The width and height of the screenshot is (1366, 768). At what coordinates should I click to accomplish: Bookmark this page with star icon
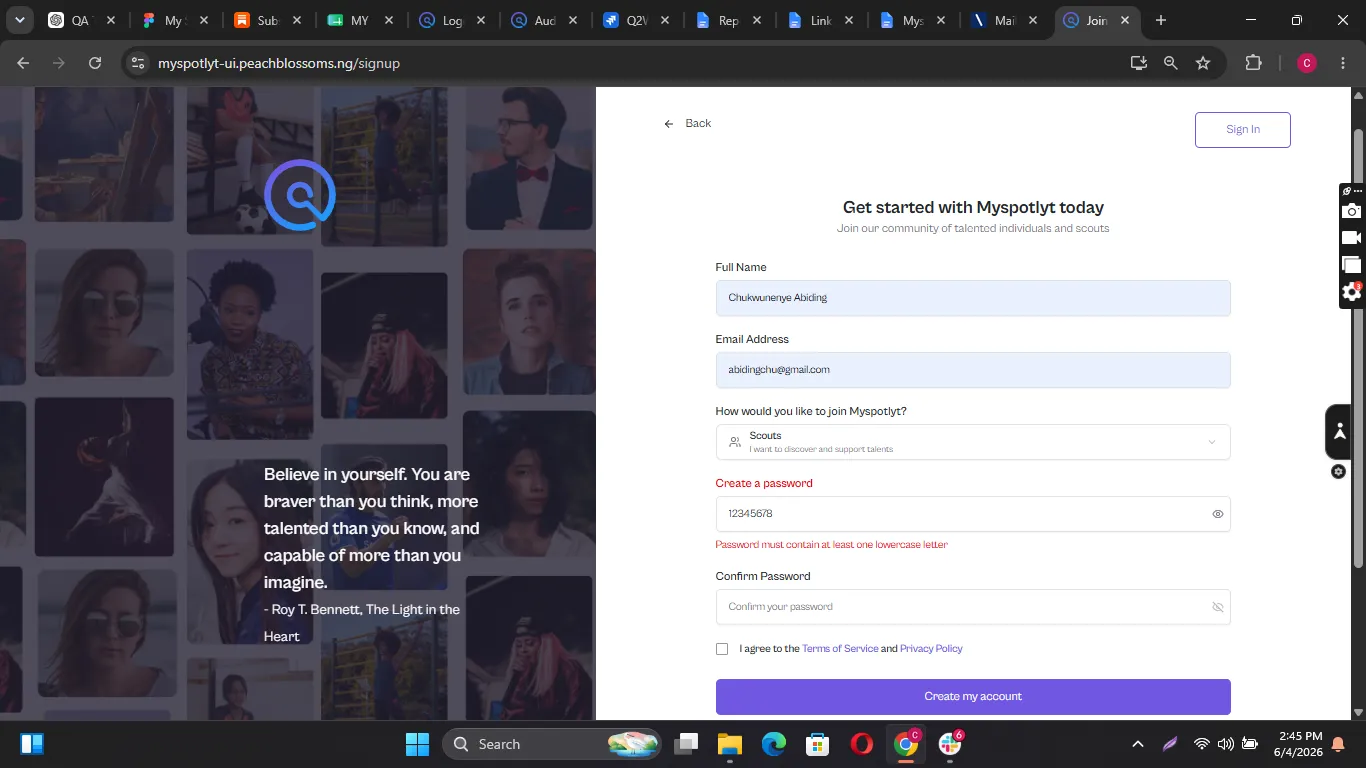pyautogui.click(x=1203, y=63)
